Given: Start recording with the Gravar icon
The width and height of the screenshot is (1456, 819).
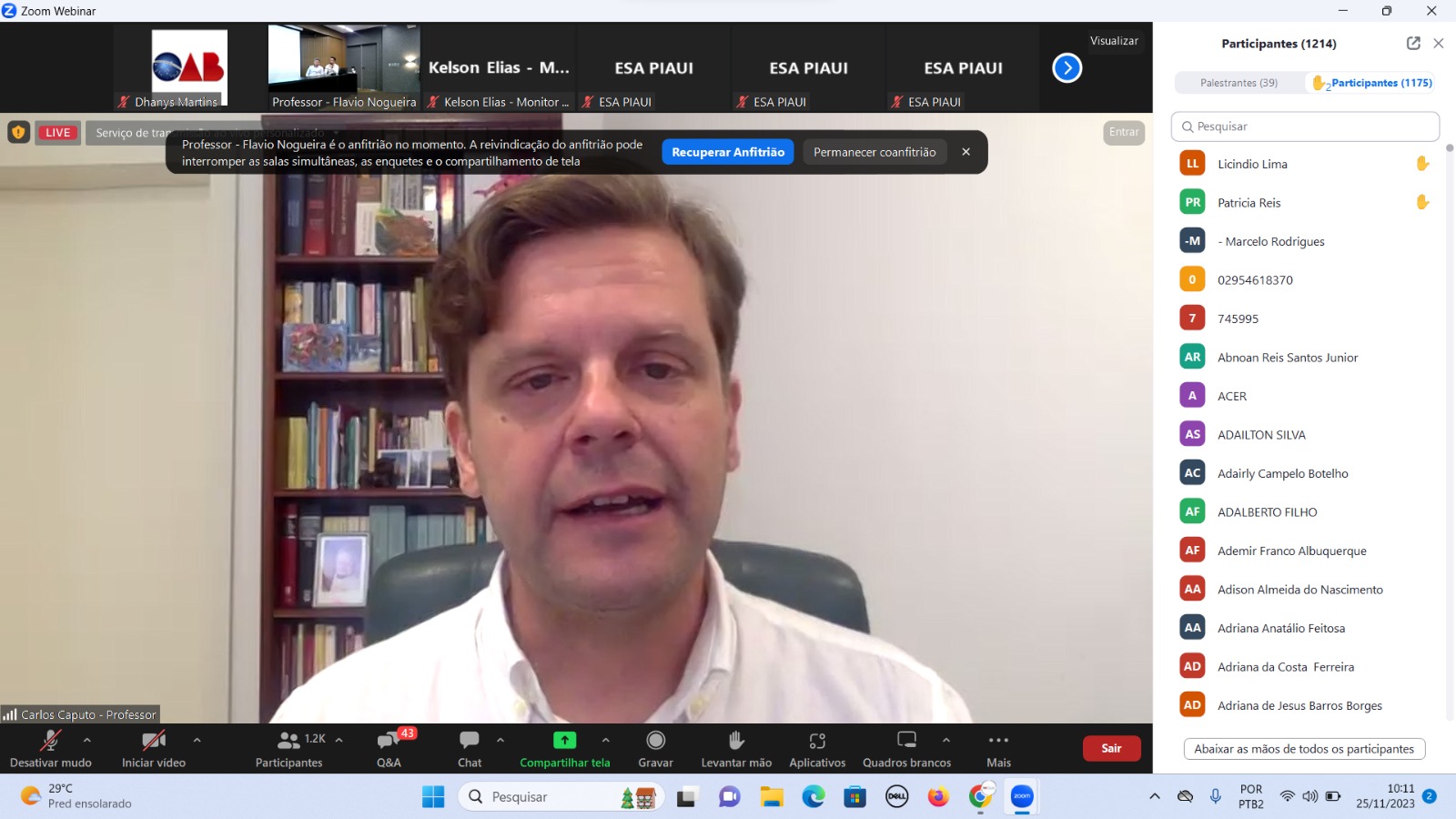Looking at the screenshot, I should (x=655, y=741).
